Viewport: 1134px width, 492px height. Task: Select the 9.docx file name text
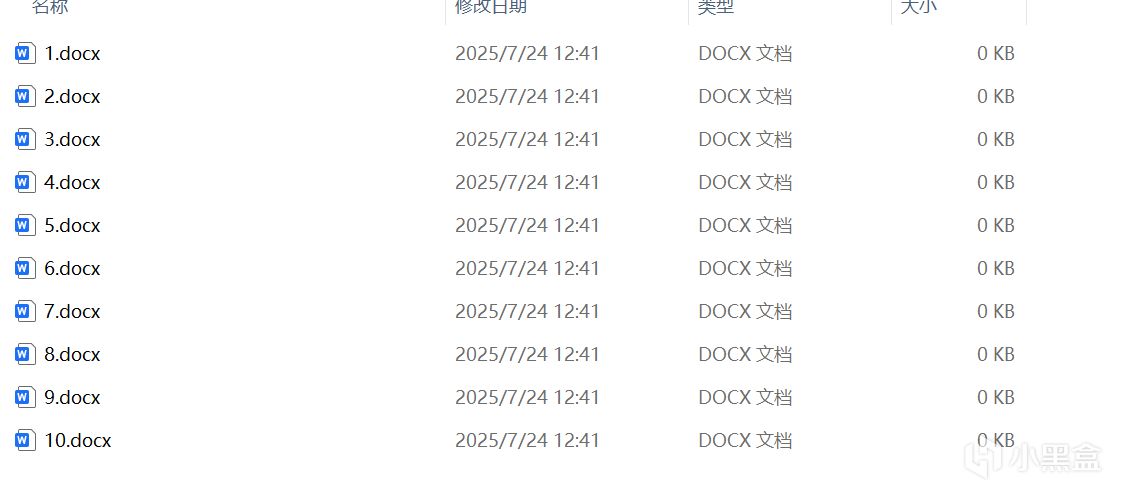point(72,397)
